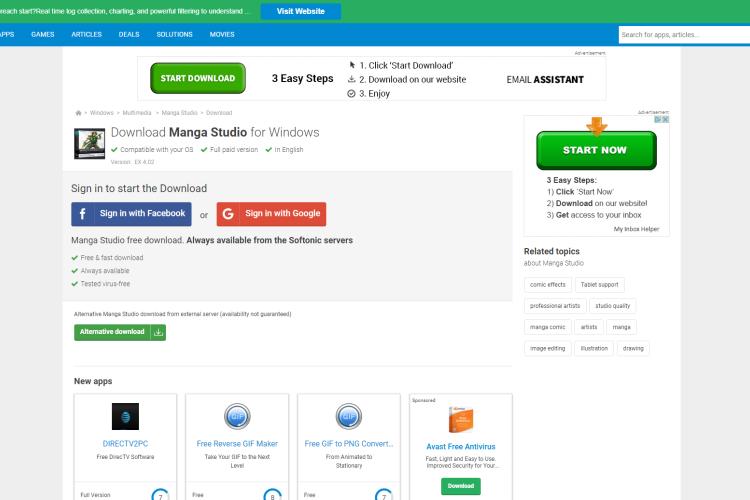Open the ARTICLES menu
750x500 pixels.
point(87,34)
